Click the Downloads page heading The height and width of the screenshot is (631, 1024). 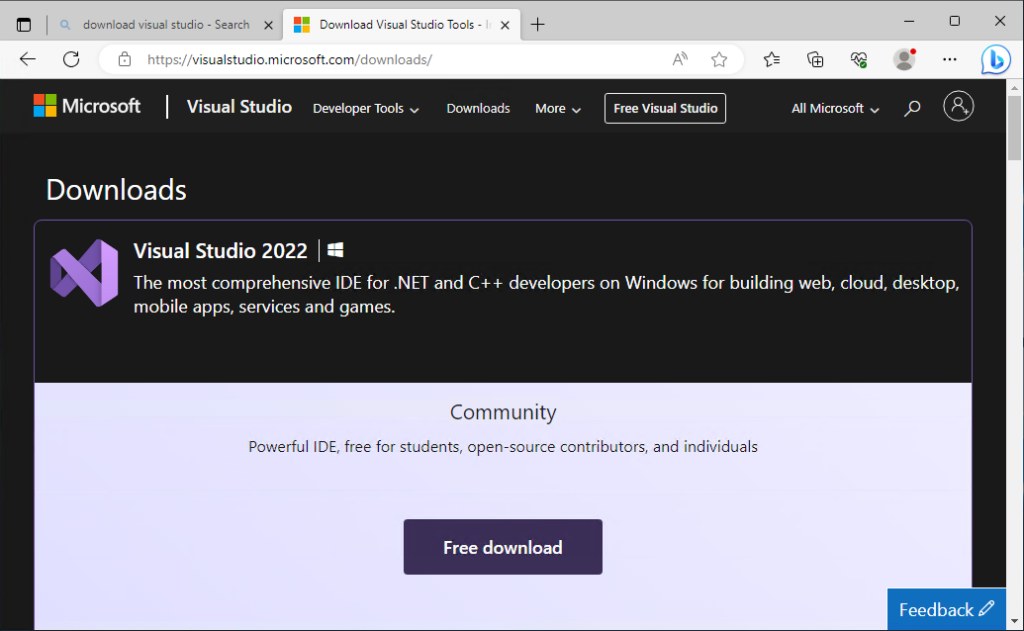[116, 190]
